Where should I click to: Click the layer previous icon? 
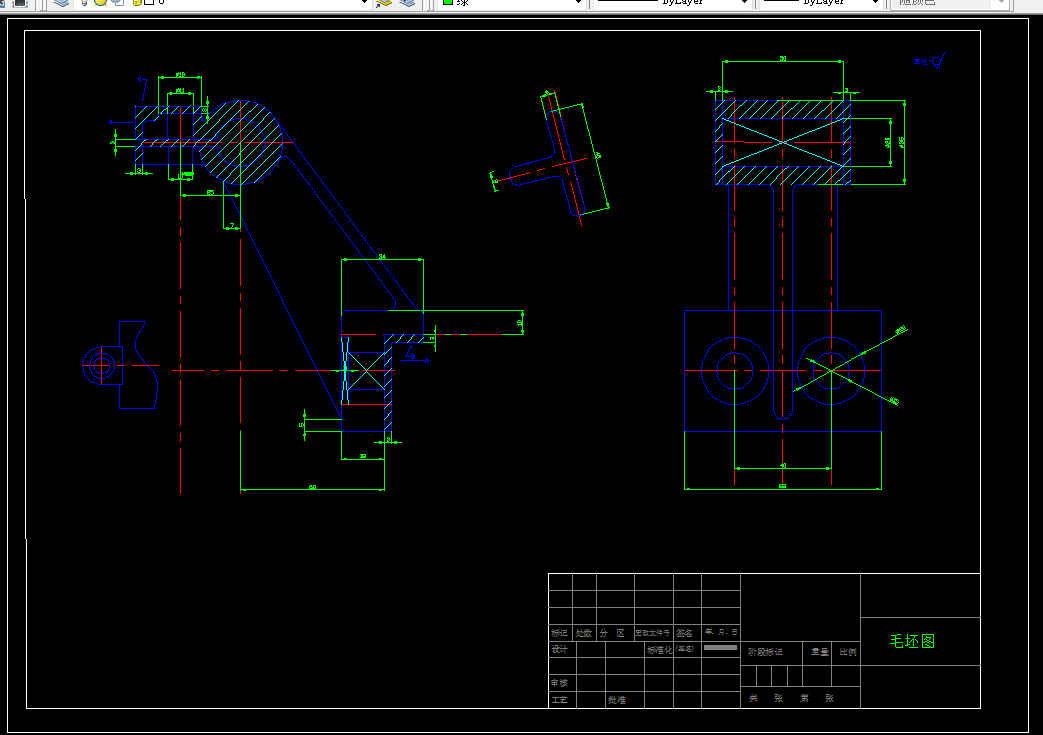[407, 3]
